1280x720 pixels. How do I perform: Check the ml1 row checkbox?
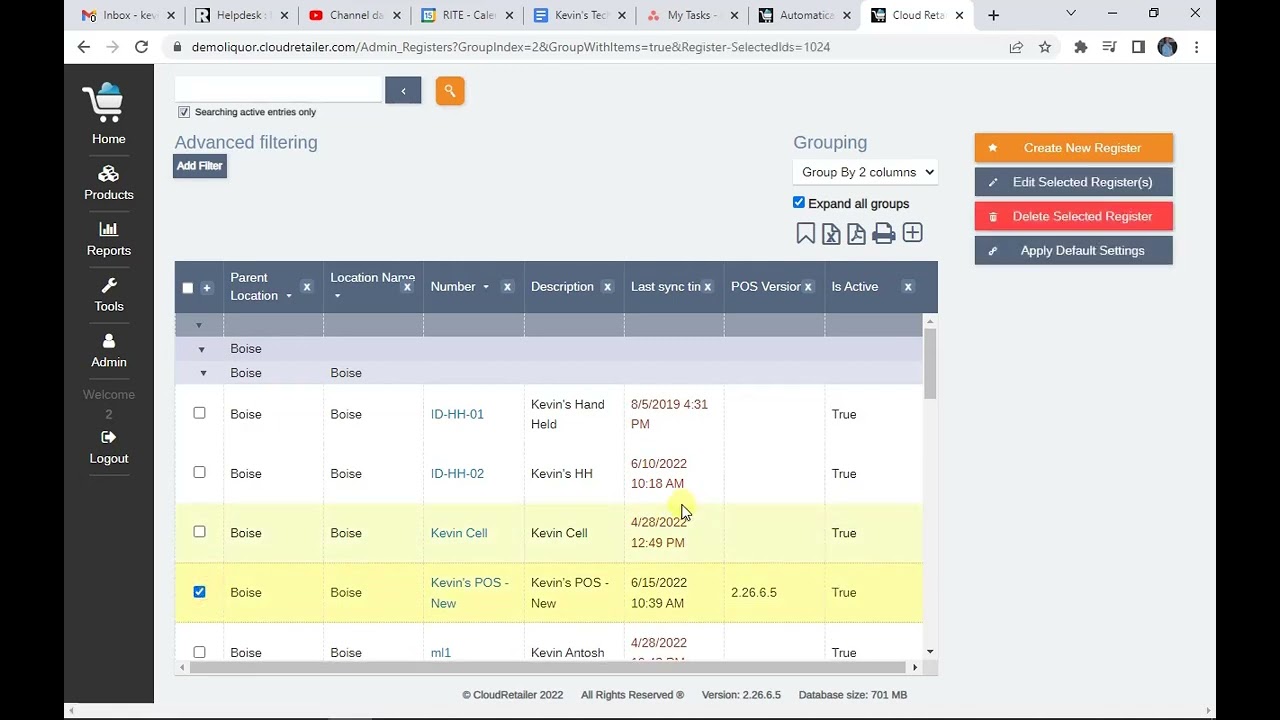coord(199,652)
